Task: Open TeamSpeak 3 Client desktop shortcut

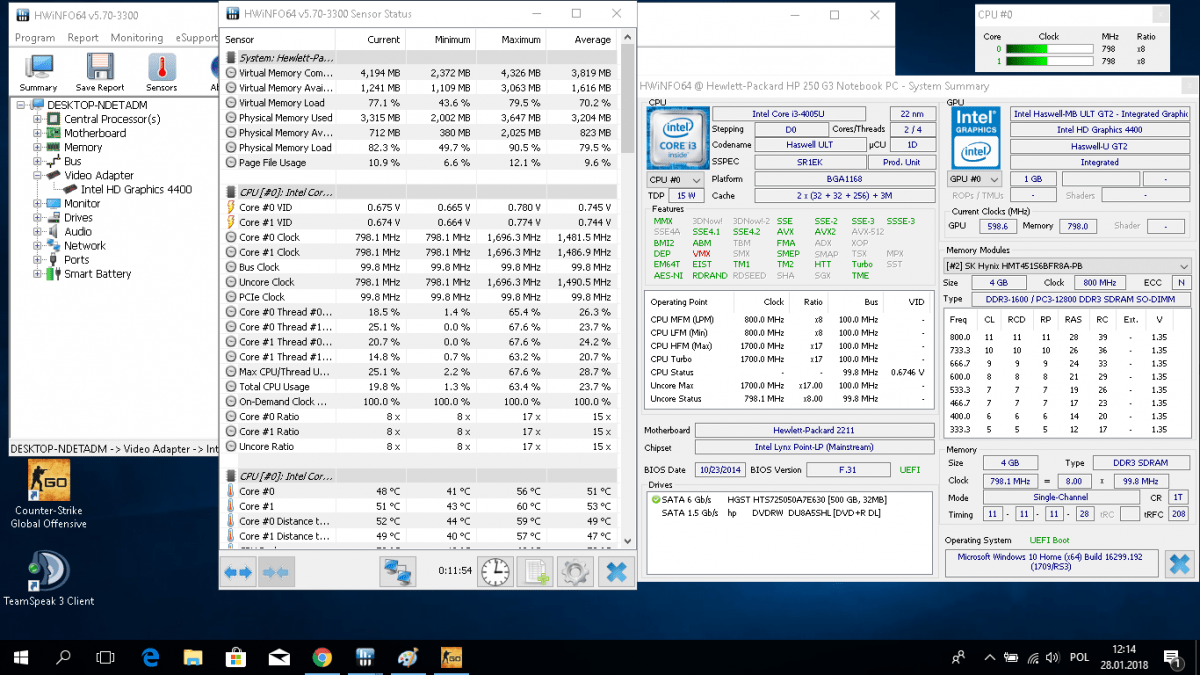Action: tap(49, 580)
